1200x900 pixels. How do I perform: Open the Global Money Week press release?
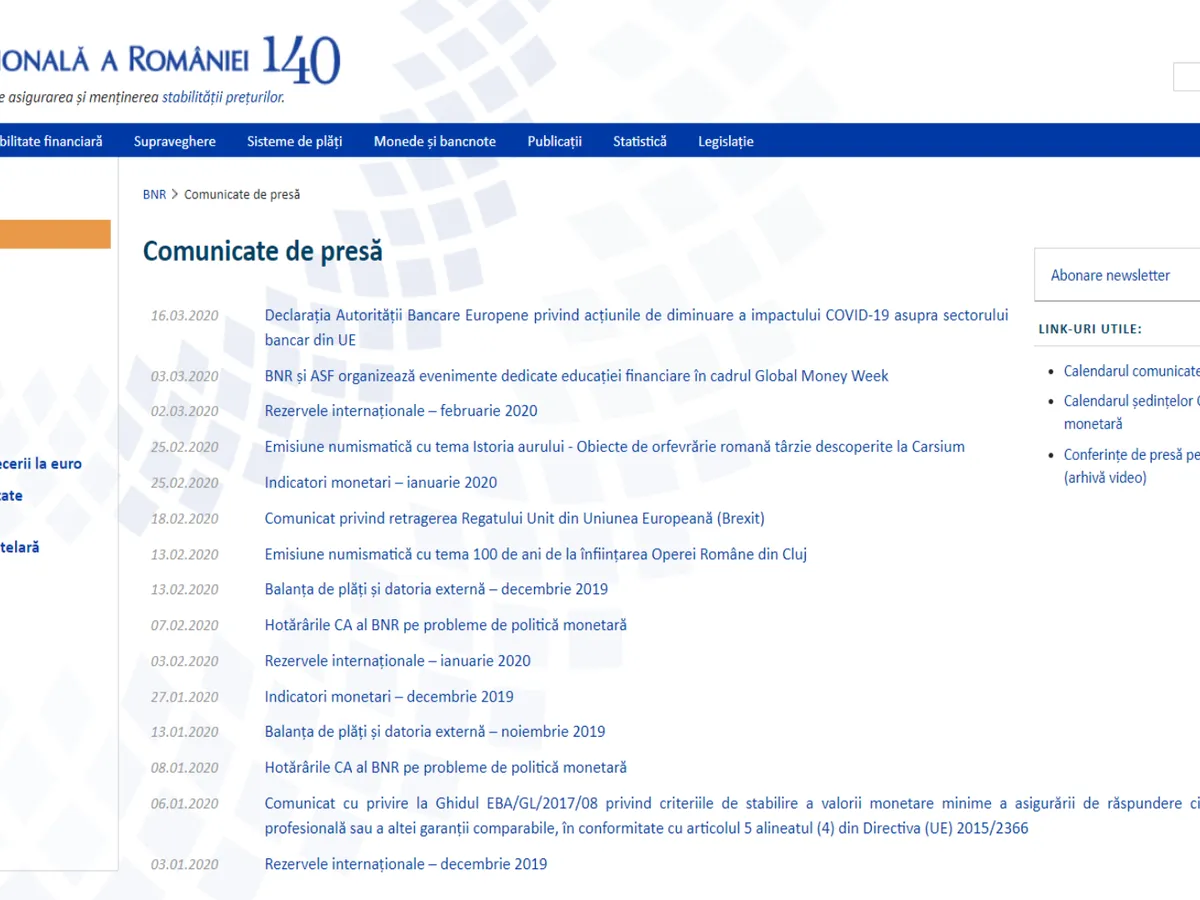(x=576, y=376)
